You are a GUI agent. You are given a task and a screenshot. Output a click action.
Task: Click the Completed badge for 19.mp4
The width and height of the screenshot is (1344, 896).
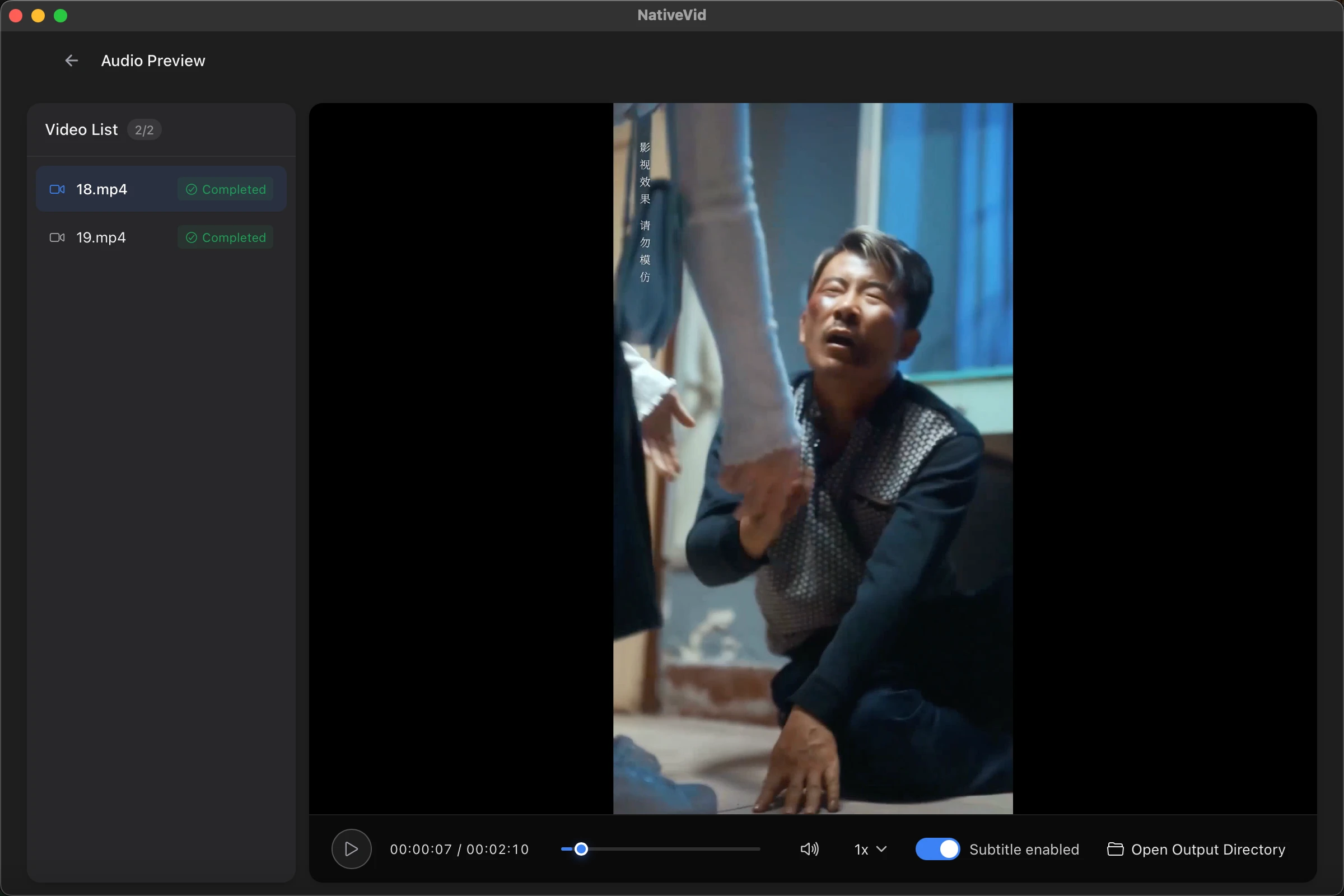(226, 237)
